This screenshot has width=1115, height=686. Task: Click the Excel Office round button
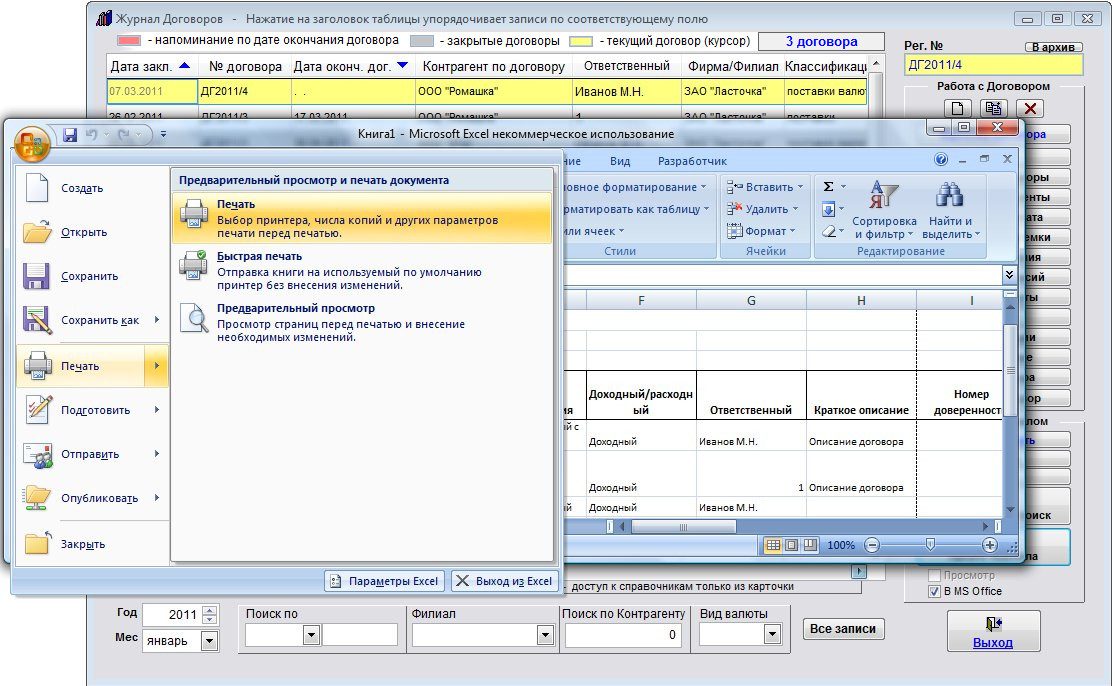coord(33,142)
